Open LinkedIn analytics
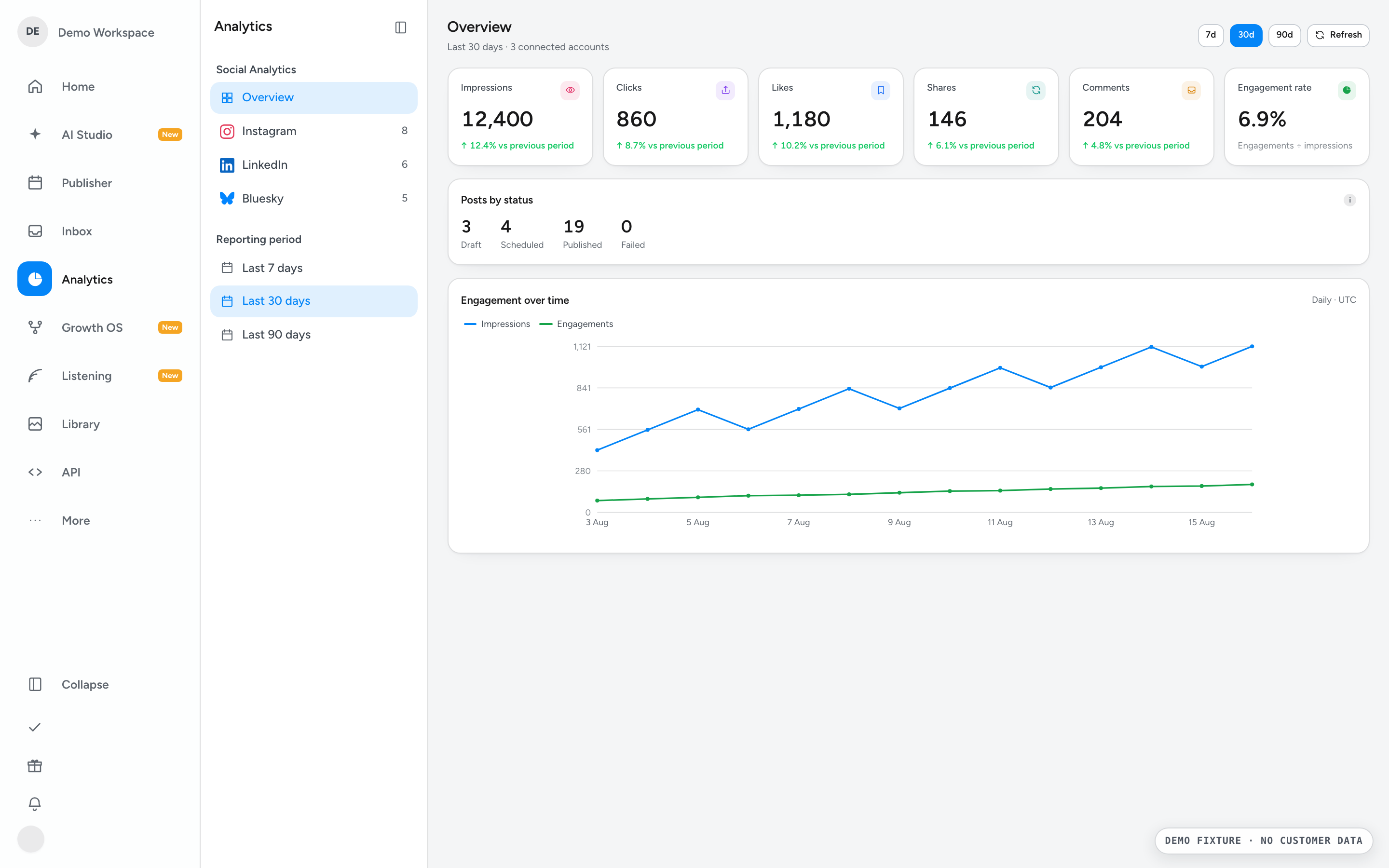This screenshot has height=868, width=1389. [313, 165]
